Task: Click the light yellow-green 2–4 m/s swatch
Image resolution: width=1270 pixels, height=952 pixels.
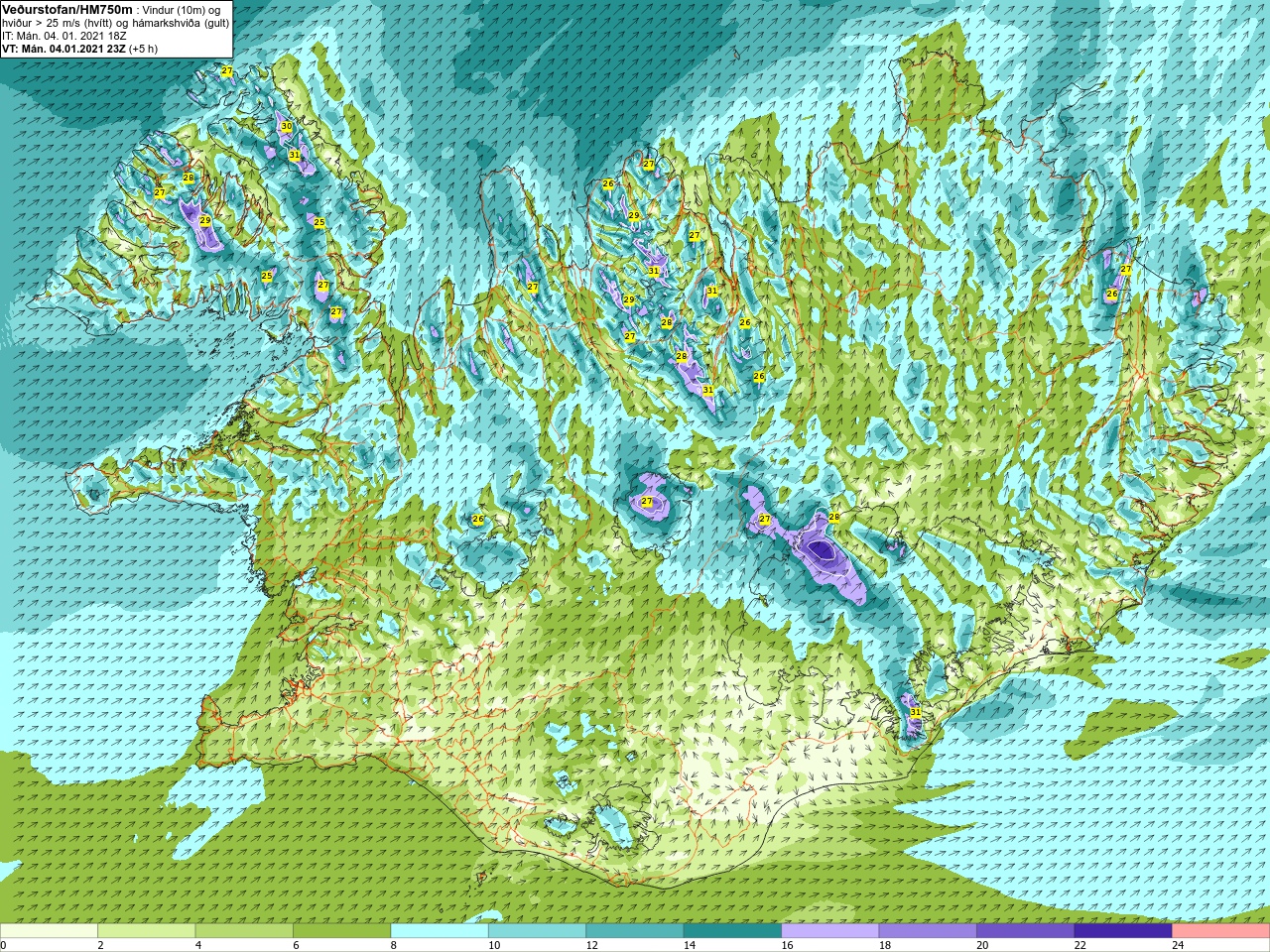Action: click(x=146, y=931)
